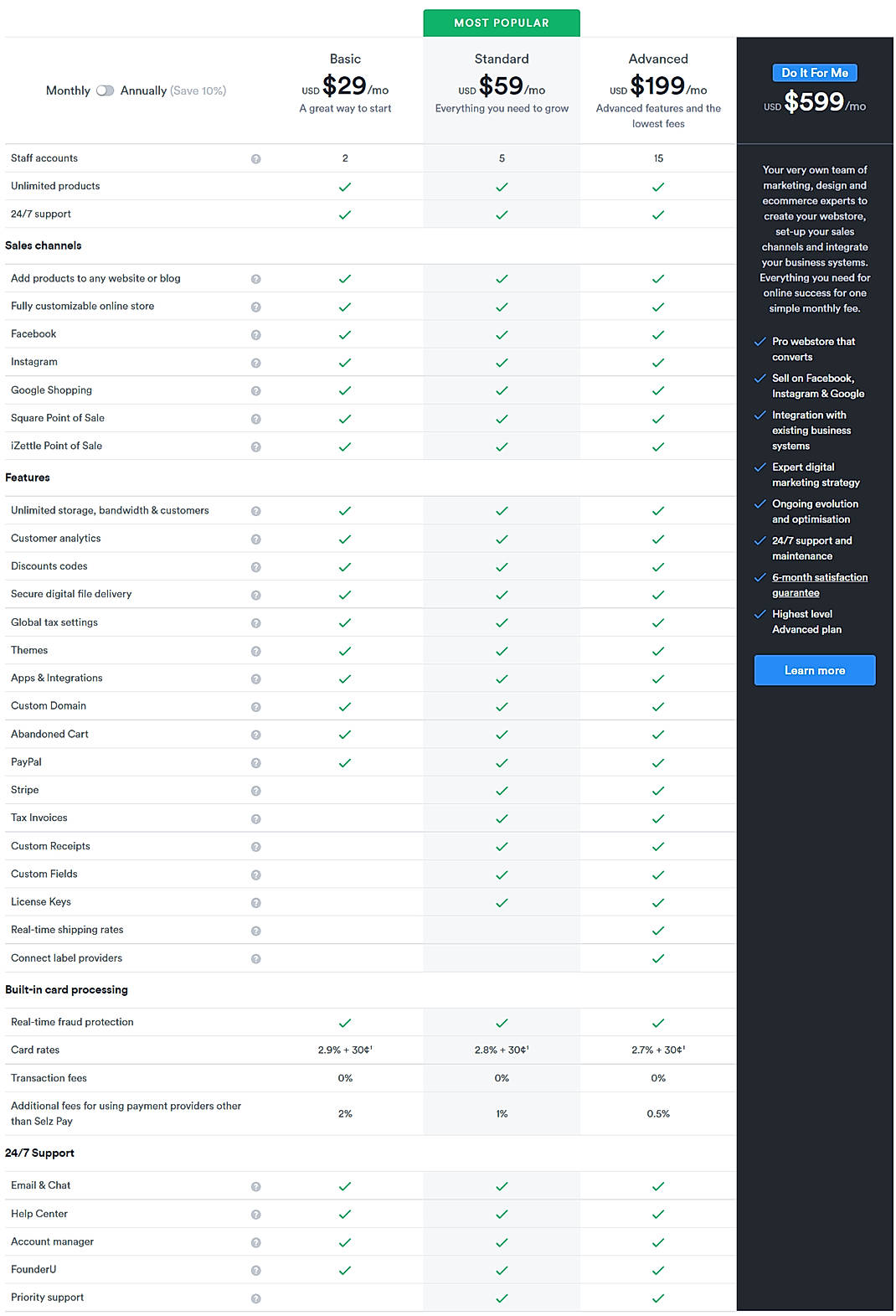Click Abandoned Cart help icon
The width and height of the screenshot is (896, 1316).
click(256, 735)
